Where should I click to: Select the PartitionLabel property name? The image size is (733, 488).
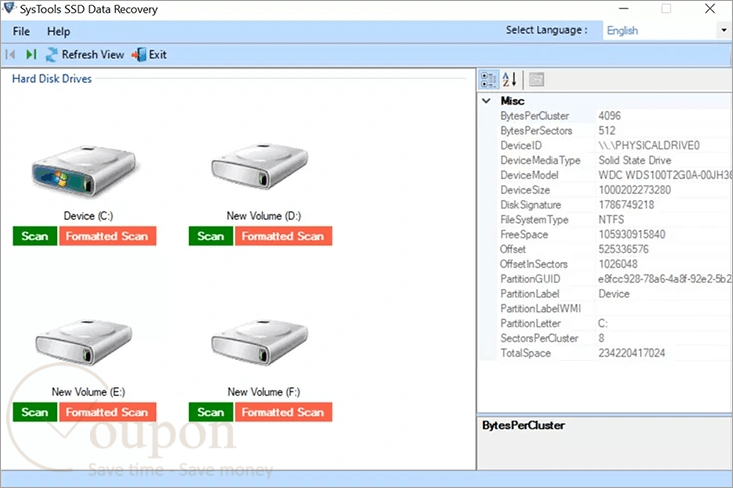[x=530, y=294]
